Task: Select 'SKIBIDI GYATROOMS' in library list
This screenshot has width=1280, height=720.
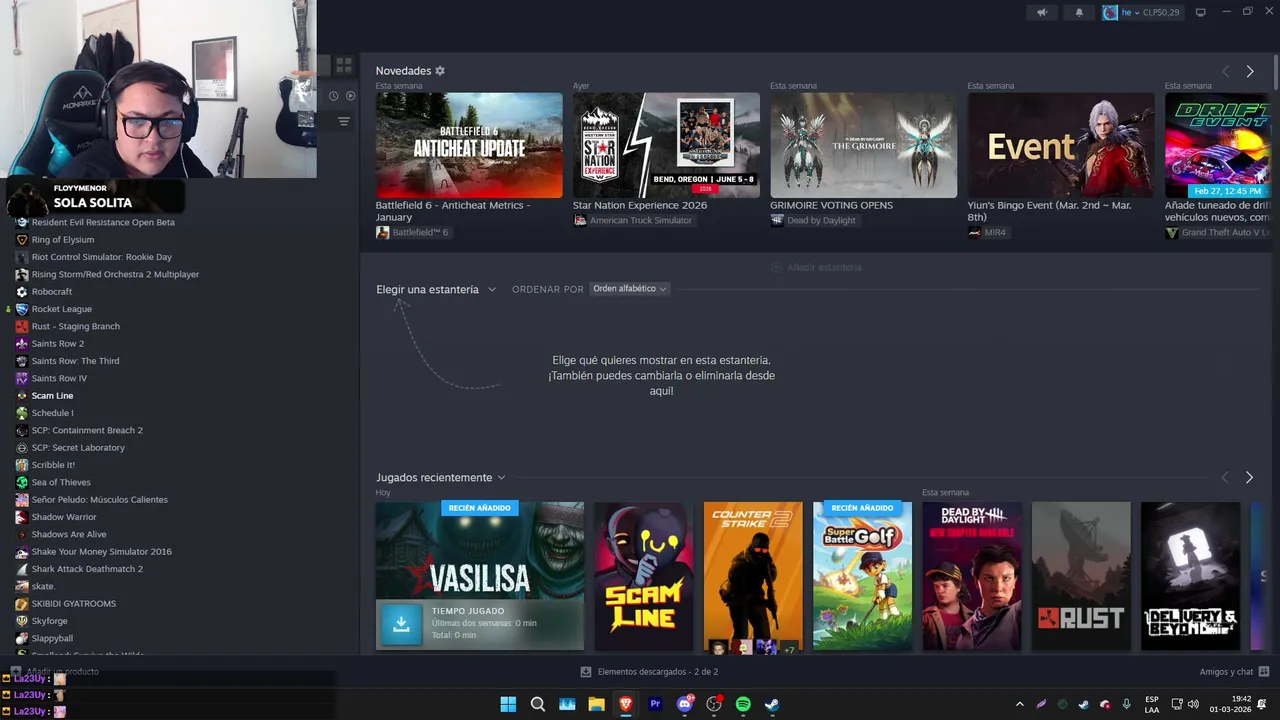Action: coord(73,604)
